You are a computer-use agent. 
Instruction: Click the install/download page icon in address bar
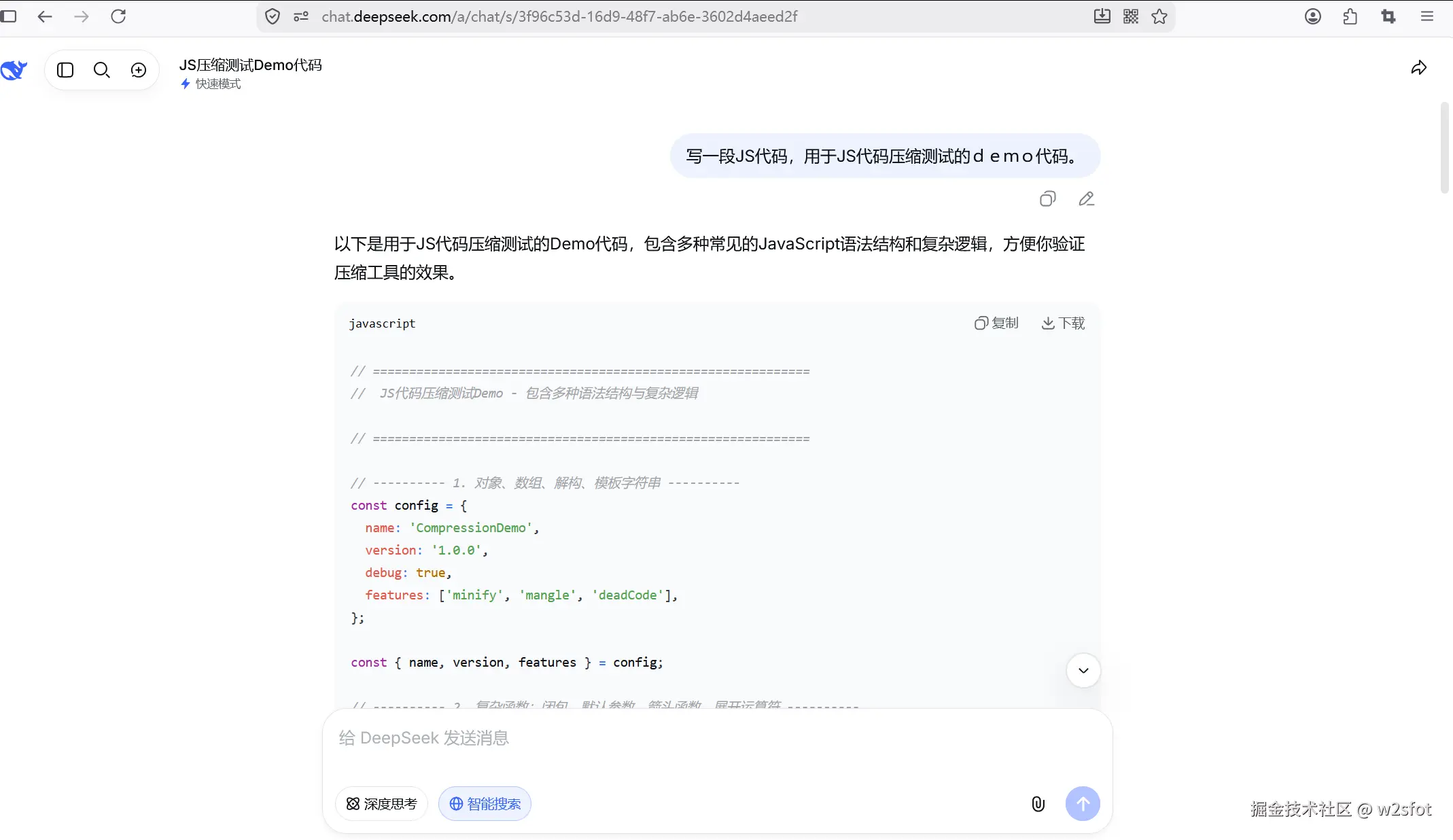tap(1102, 16)
